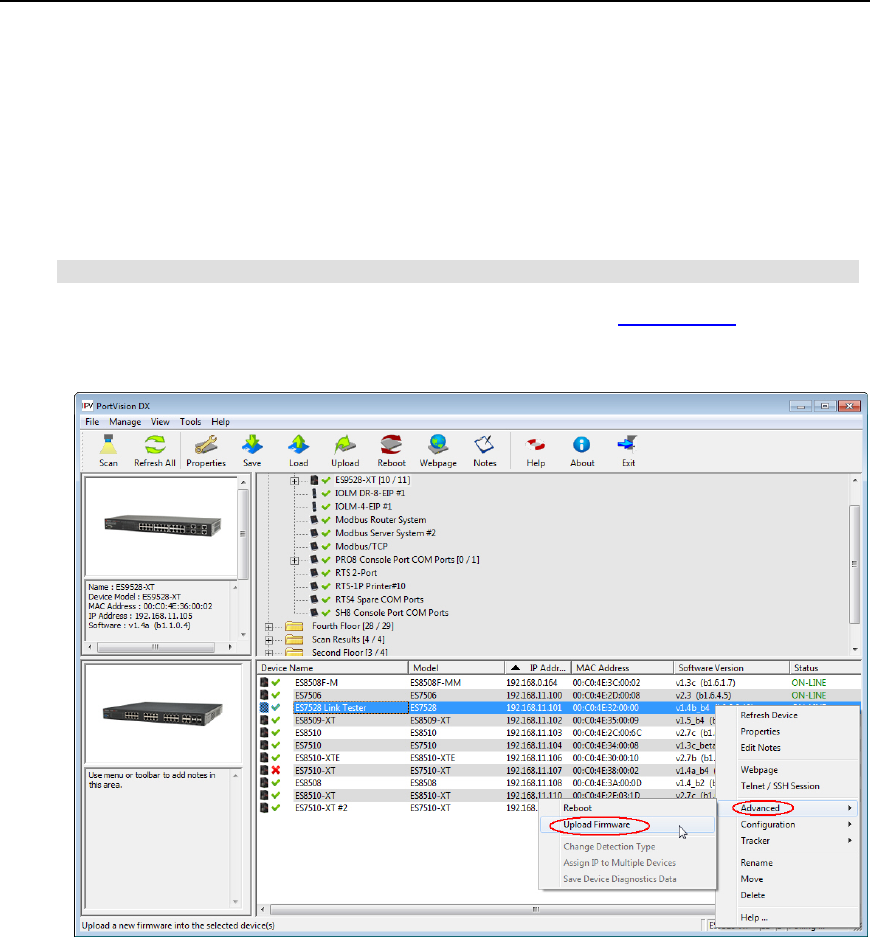Expand the Second Floor folder

click(269, 653)
